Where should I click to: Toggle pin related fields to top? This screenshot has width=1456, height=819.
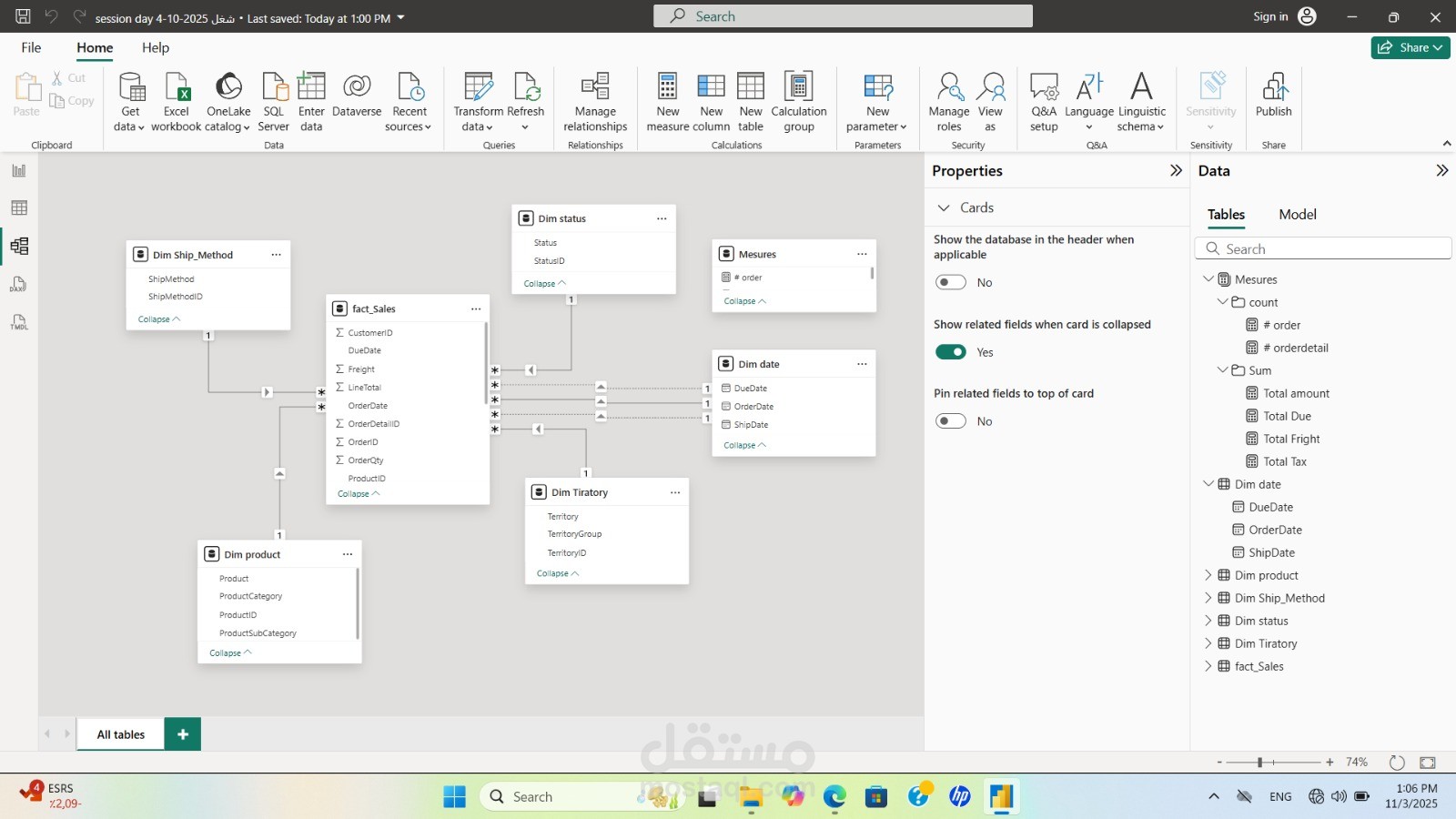951,421
